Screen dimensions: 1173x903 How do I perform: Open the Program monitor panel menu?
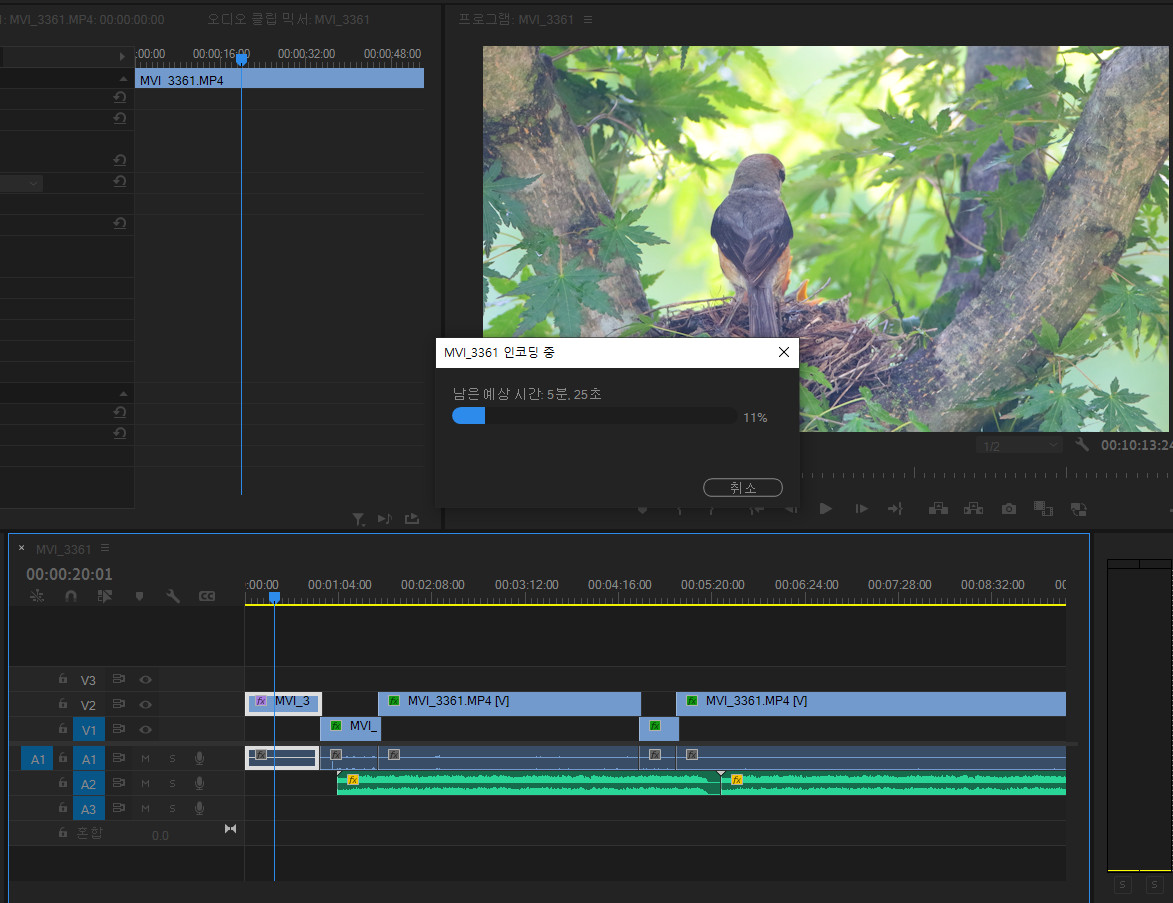click(x=588, y=20)
